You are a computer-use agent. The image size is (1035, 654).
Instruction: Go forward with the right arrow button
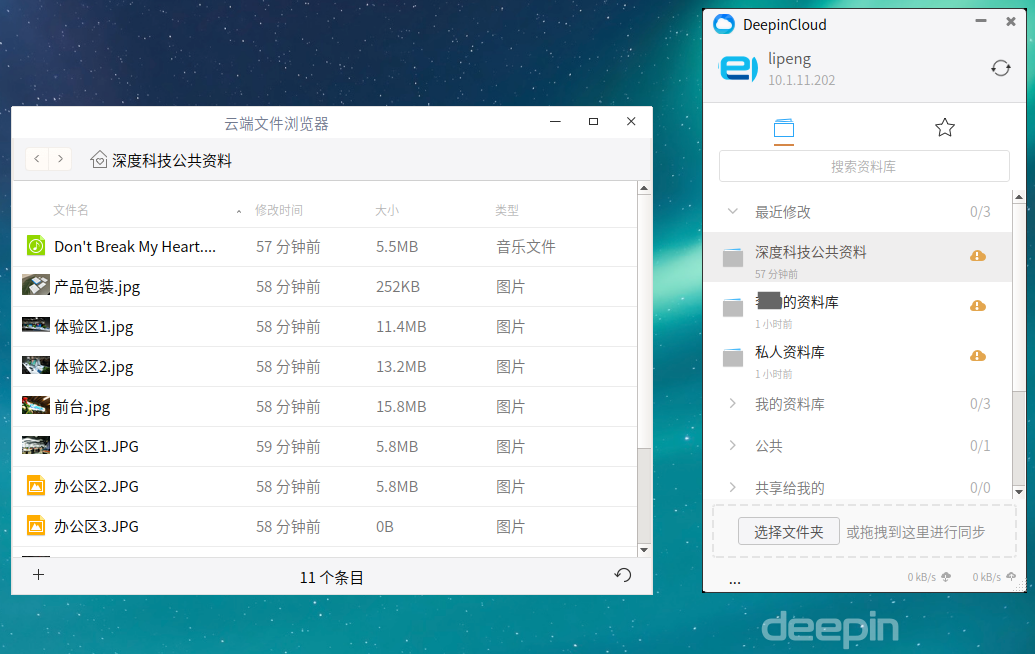pyautogui.click(x=60, y=159)
